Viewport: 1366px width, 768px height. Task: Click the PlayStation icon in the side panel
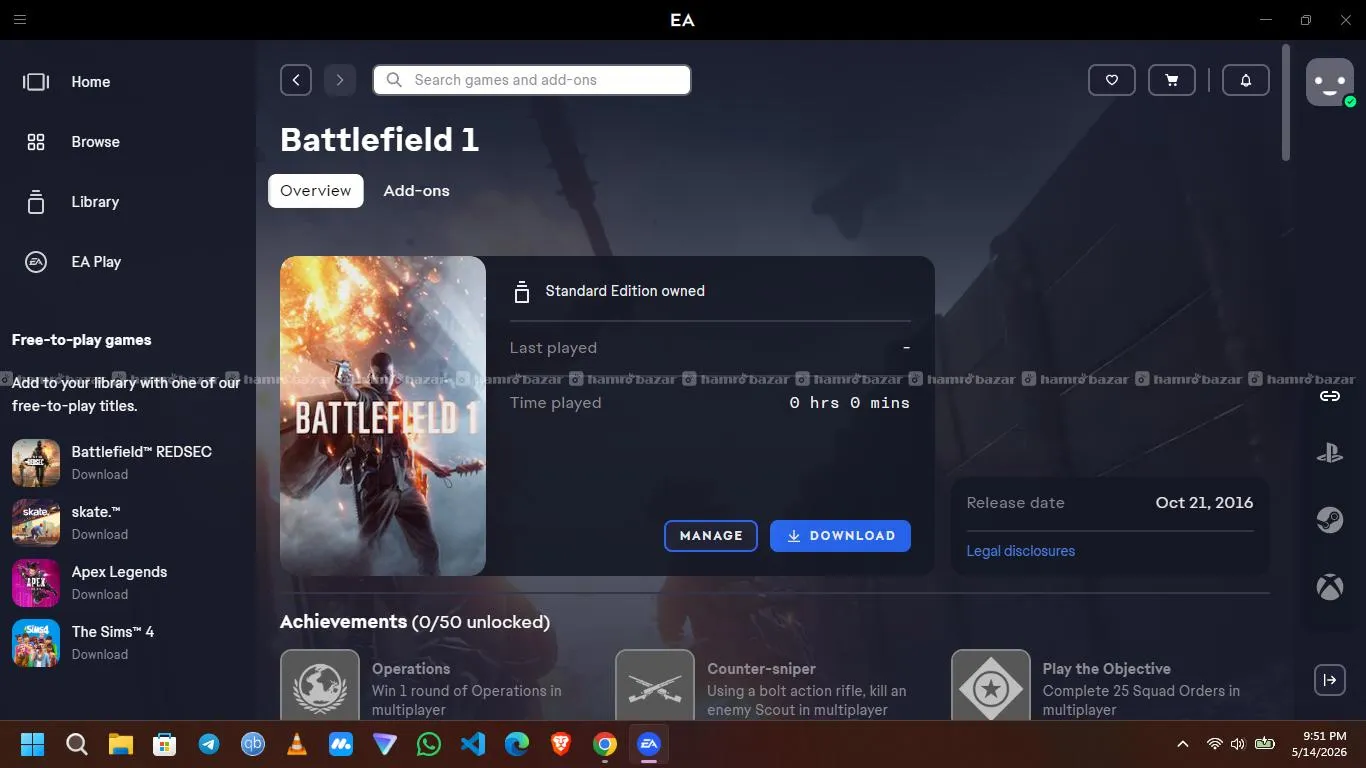1330,454
